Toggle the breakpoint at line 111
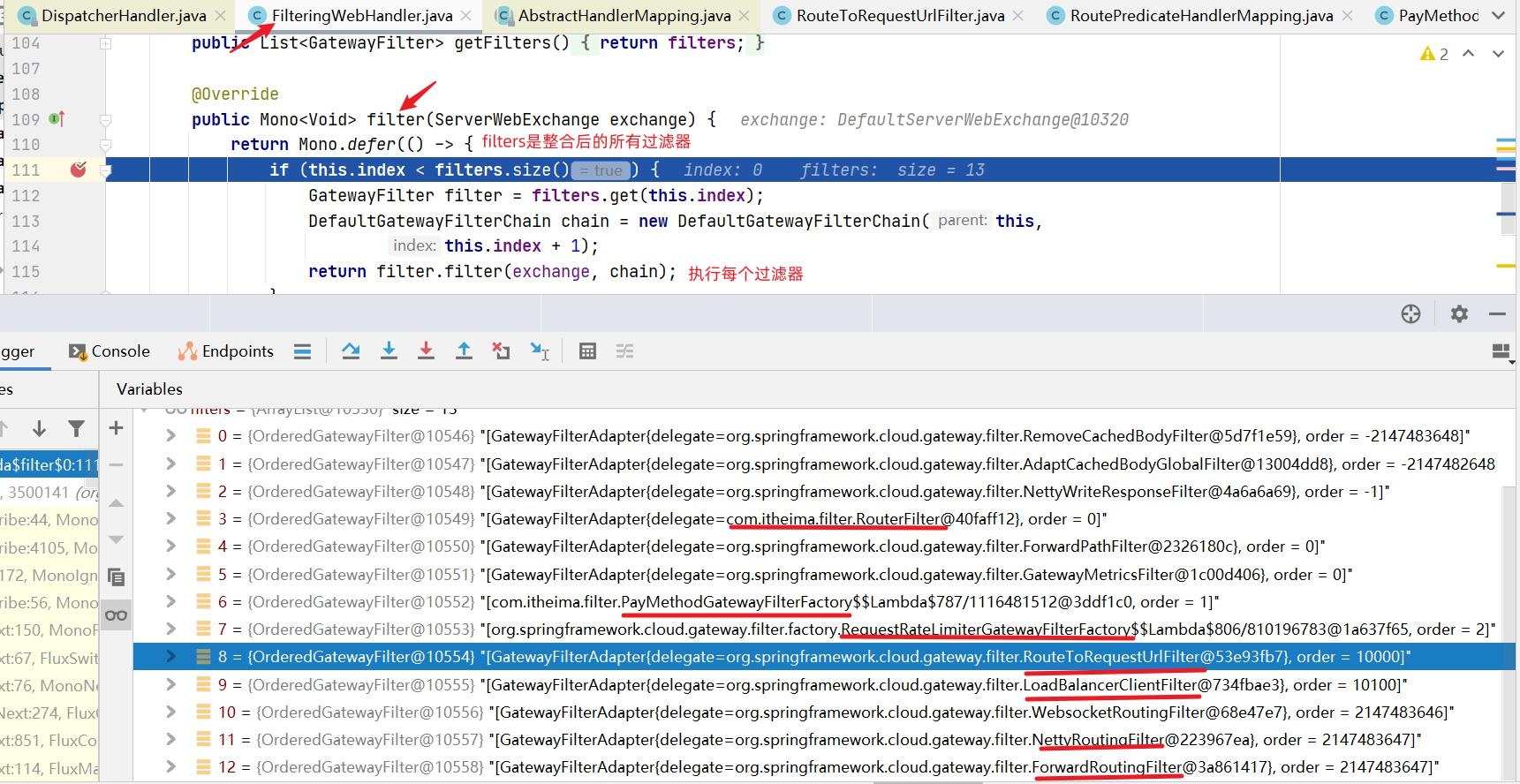Image resolution: width=1520 pixels, height=784 pixels. tap(78, 170)
